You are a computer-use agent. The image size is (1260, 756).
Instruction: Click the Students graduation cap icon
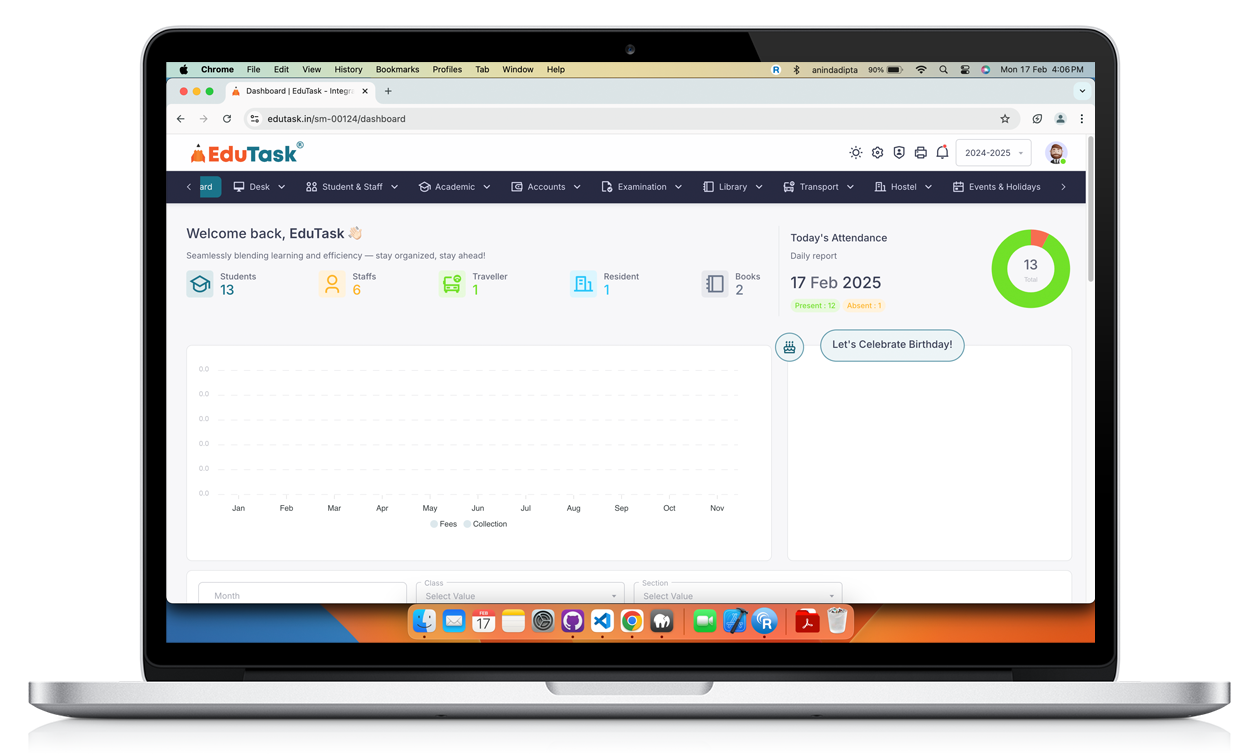200,284
